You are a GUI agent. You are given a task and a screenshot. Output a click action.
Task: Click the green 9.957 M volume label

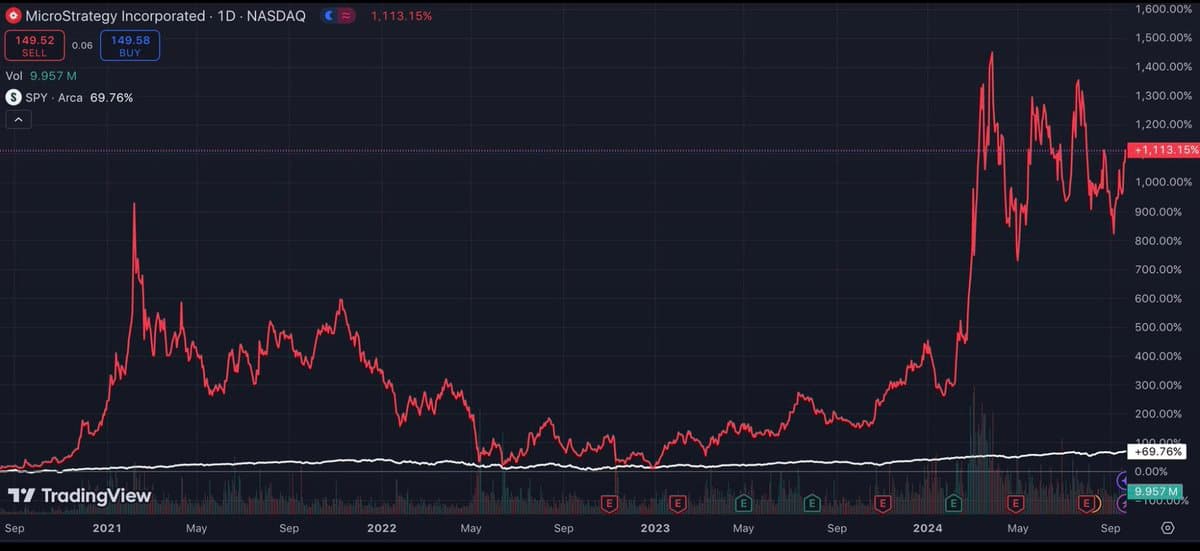(x=1157, y=491)
